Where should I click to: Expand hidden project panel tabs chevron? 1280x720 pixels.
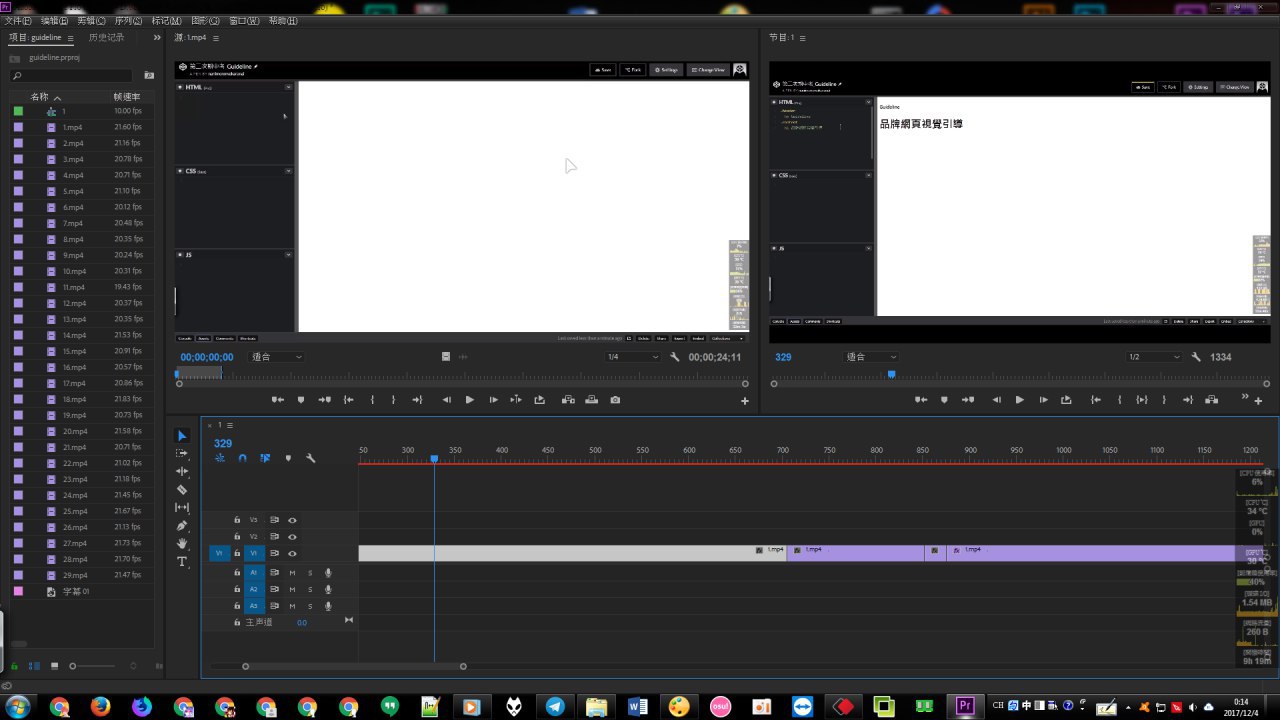157,38
